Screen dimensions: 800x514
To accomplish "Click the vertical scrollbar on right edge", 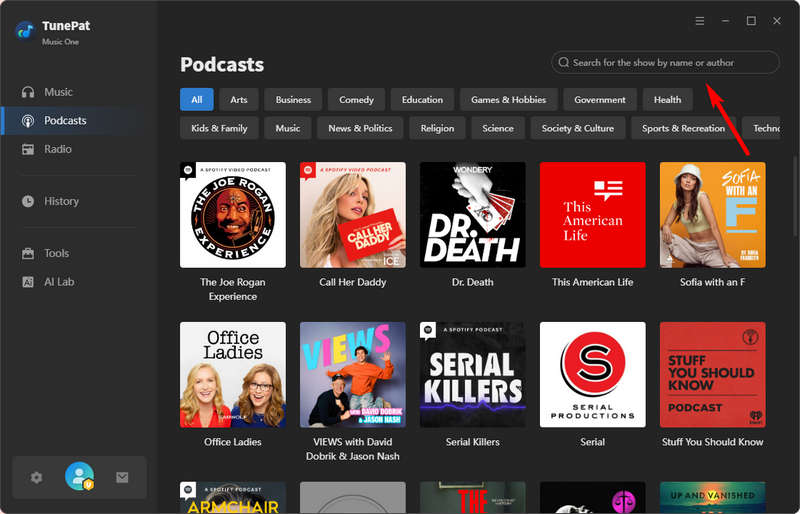I will pyautogui.click(x=796, y=194).
